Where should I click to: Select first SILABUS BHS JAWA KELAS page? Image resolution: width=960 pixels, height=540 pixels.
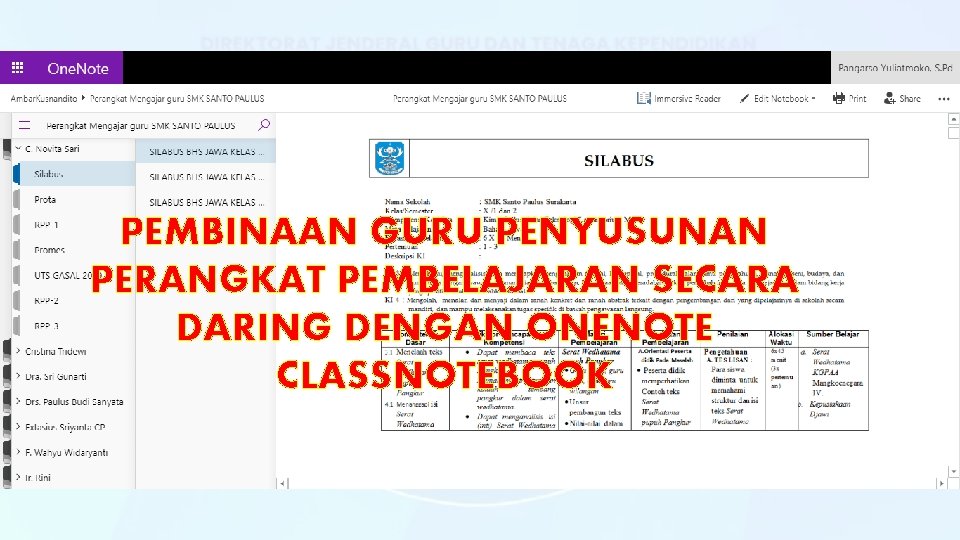(x=206, y=151)
